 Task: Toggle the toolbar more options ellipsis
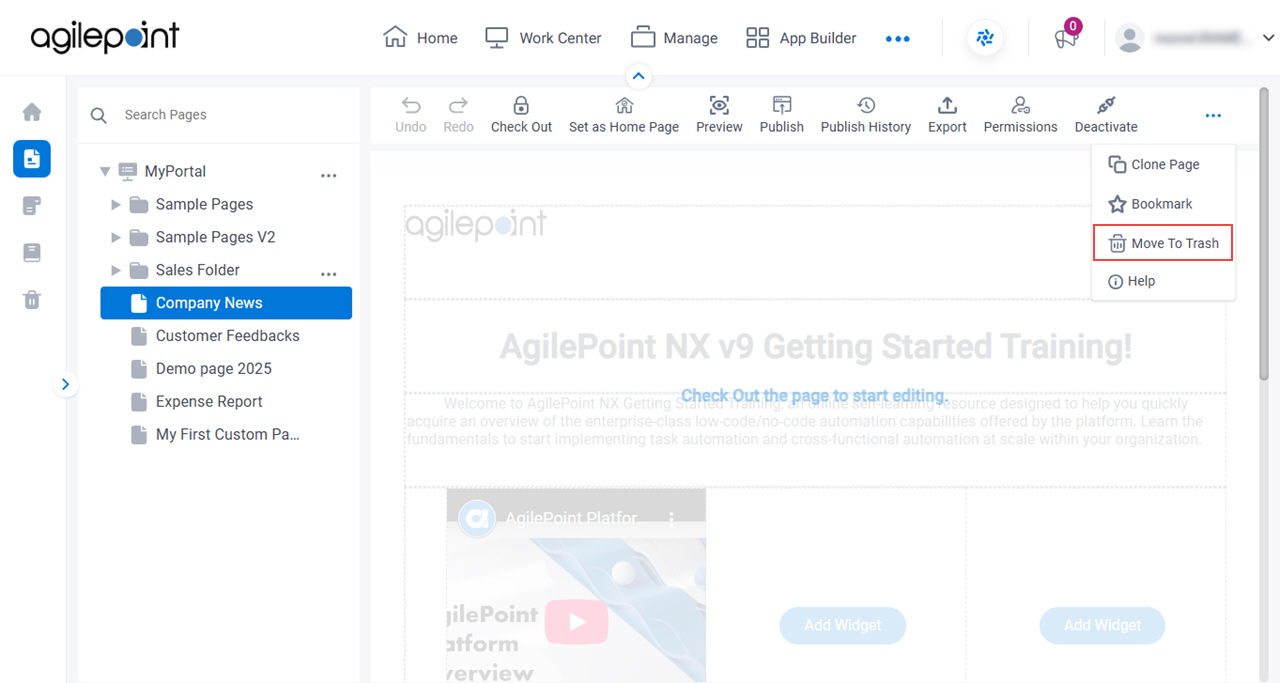click(x=1213, y=116)
